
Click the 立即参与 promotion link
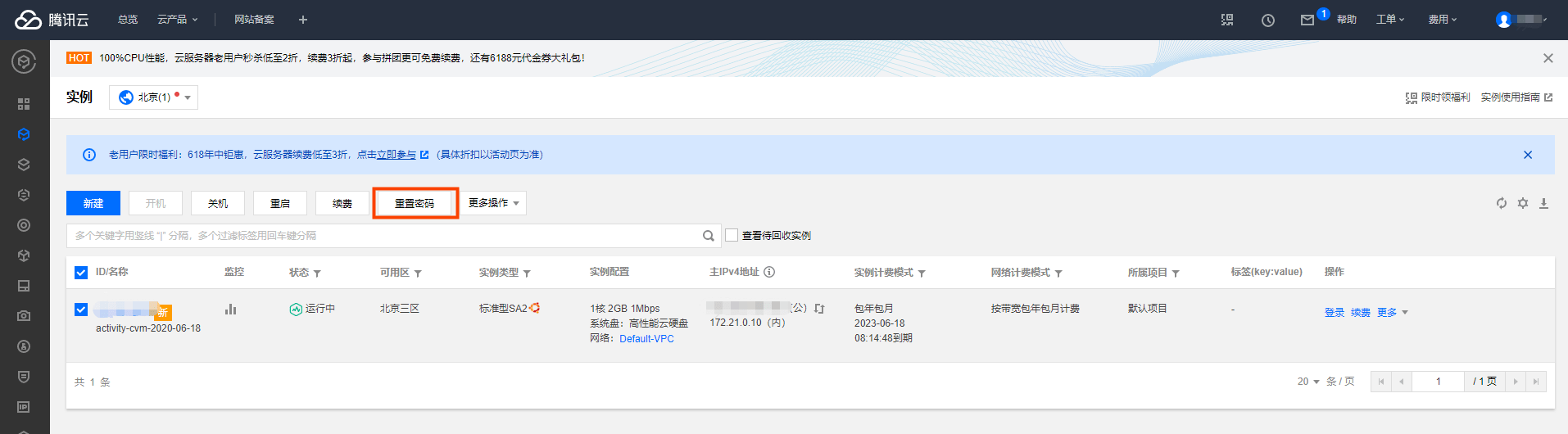point(397,155)
